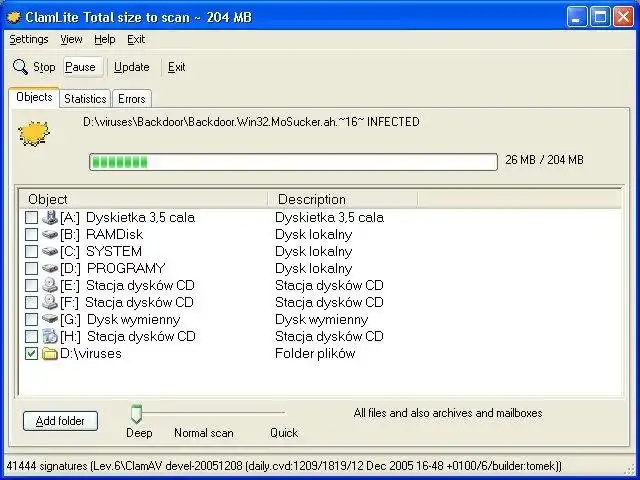Select the [B:] RAMDisk row name
This screenshot has height=480, width=640.
pos(102,234)
